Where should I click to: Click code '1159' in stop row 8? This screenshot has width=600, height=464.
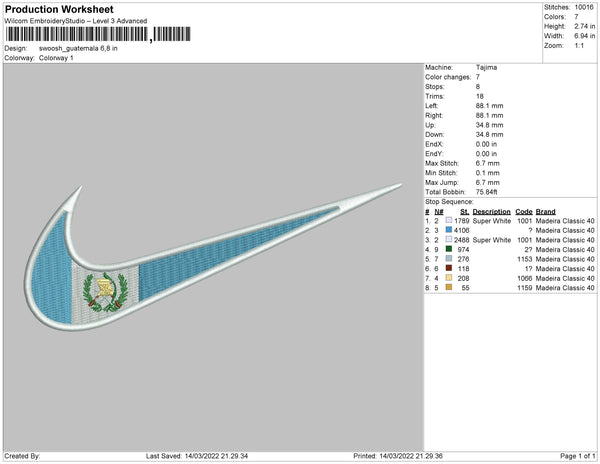(525, 288)
